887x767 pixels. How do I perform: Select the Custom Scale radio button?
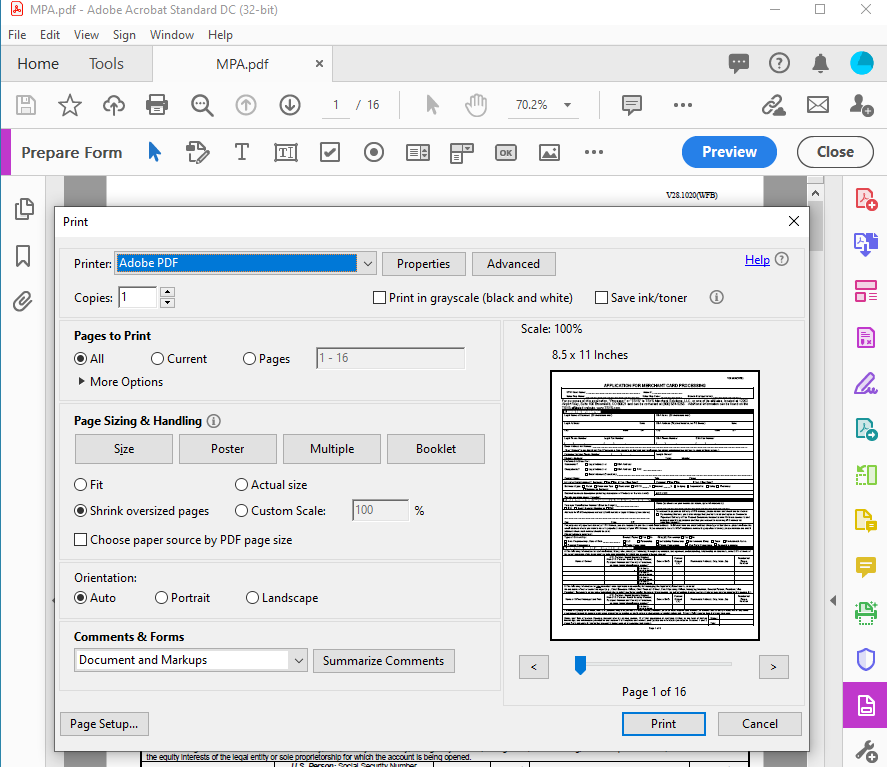(x=242, y=511)
